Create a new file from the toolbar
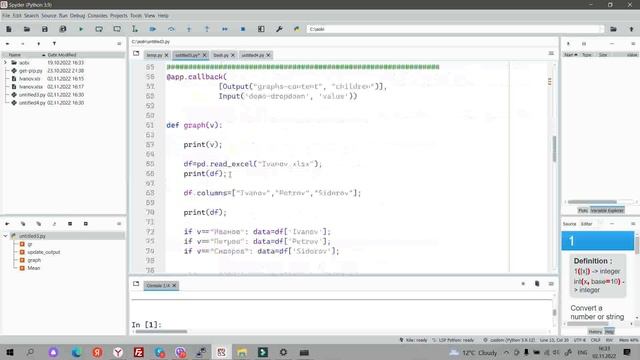This screenshot has height=360, width=640. pyautogui.click(x=9, y=29)
